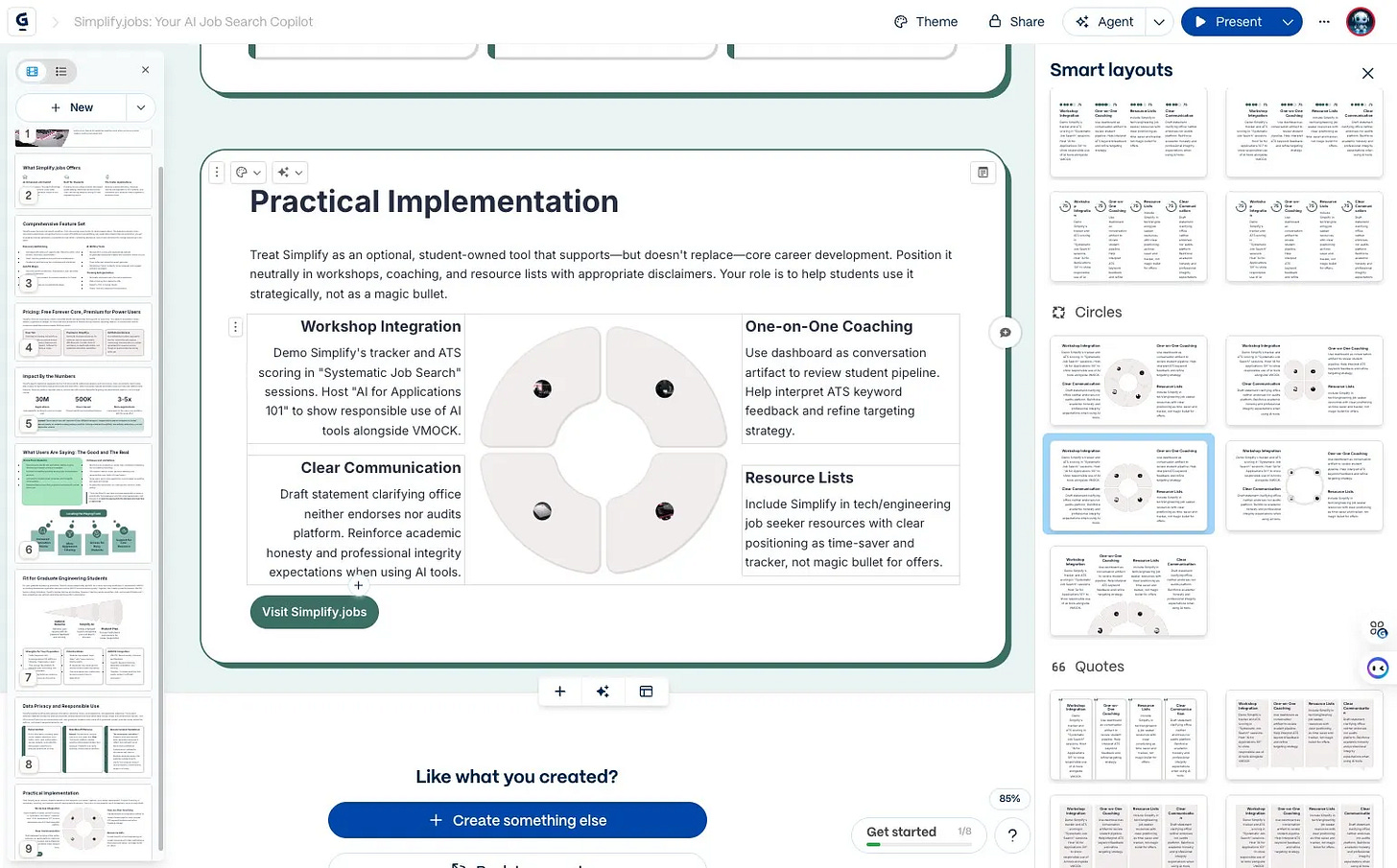
Task: Switch sidebar to filmstrip view
Action: (x=33, y=71)
